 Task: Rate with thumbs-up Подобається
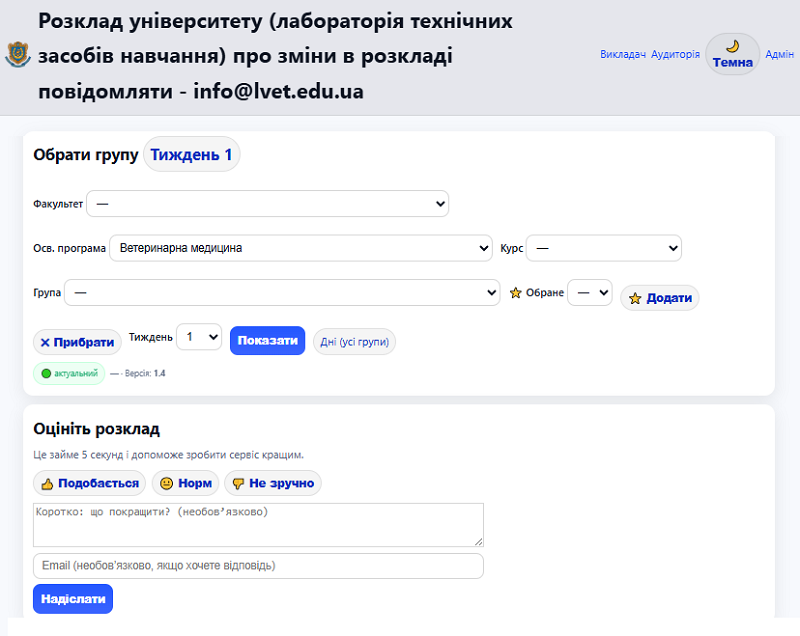tap(89, 484)
